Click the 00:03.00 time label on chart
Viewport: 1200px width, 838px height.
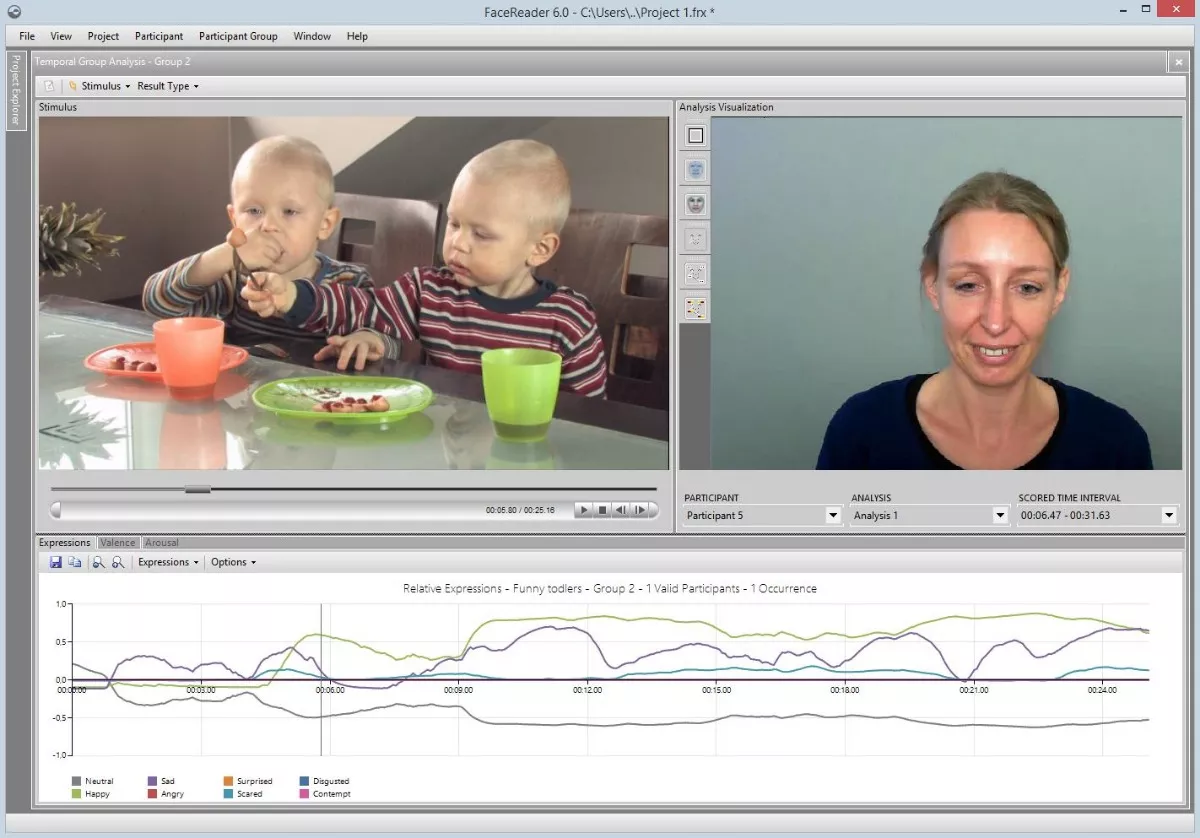click(x=201, y=690)
